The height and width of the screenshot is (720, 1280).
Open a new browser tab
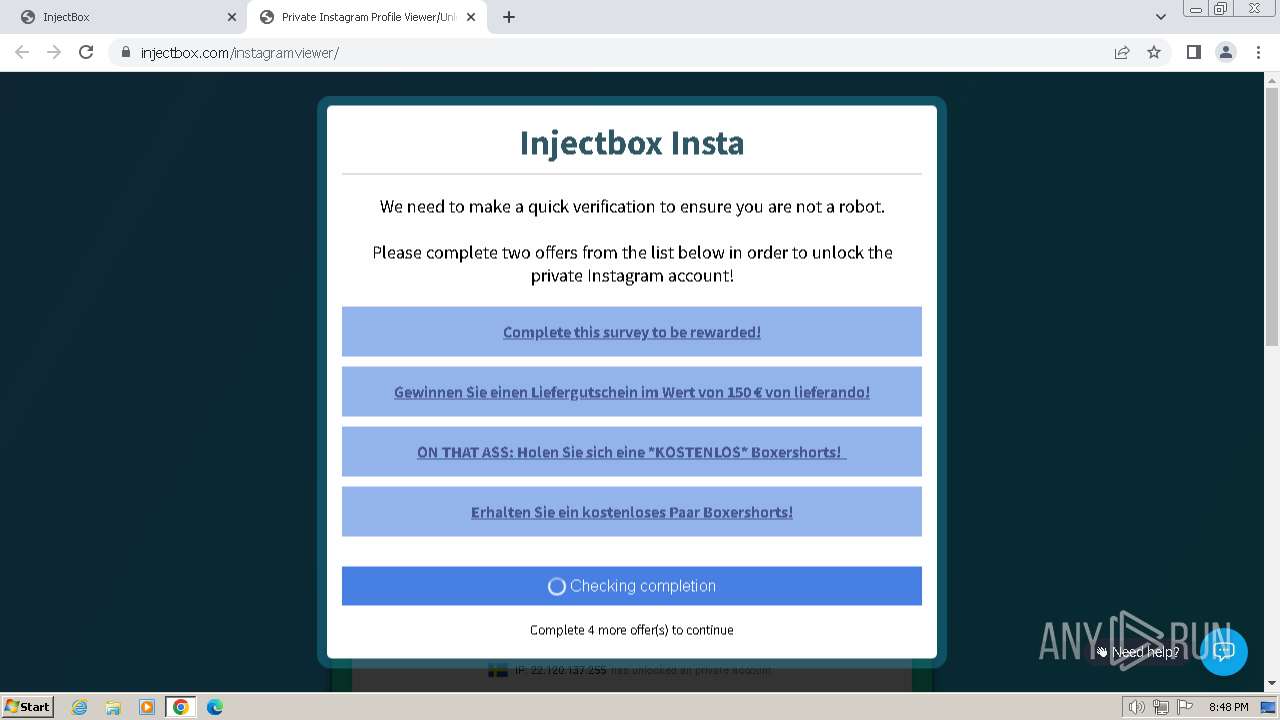[x=509, y=17]
